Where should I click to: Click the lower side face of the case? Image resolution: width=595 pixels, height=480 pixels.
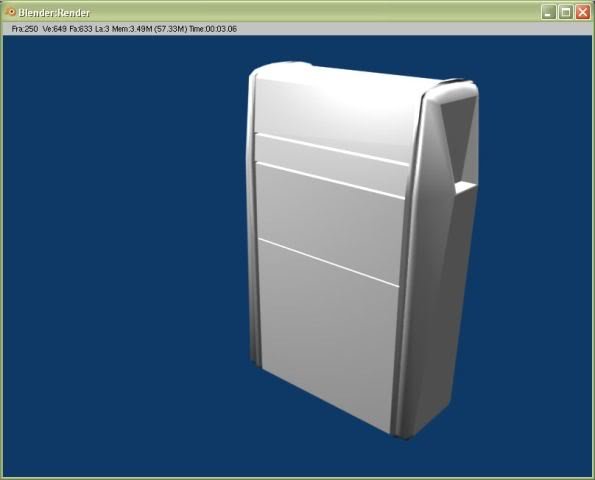(x=436, y=311)
